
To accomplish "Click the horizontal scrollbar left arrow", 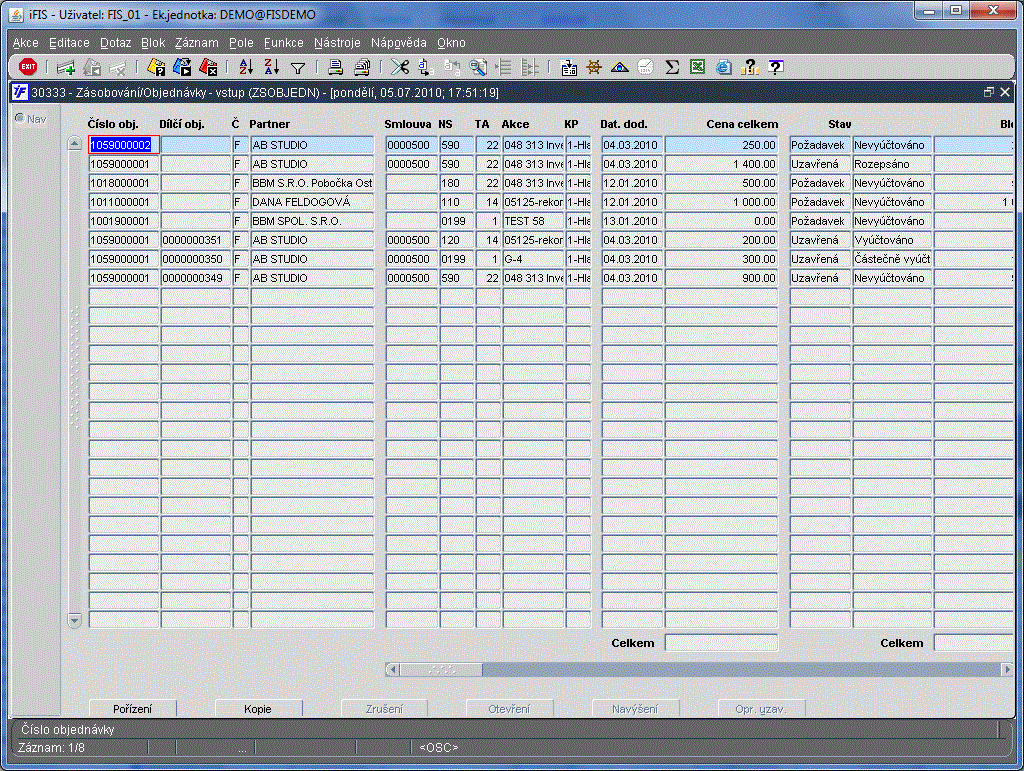I will 392,670.
